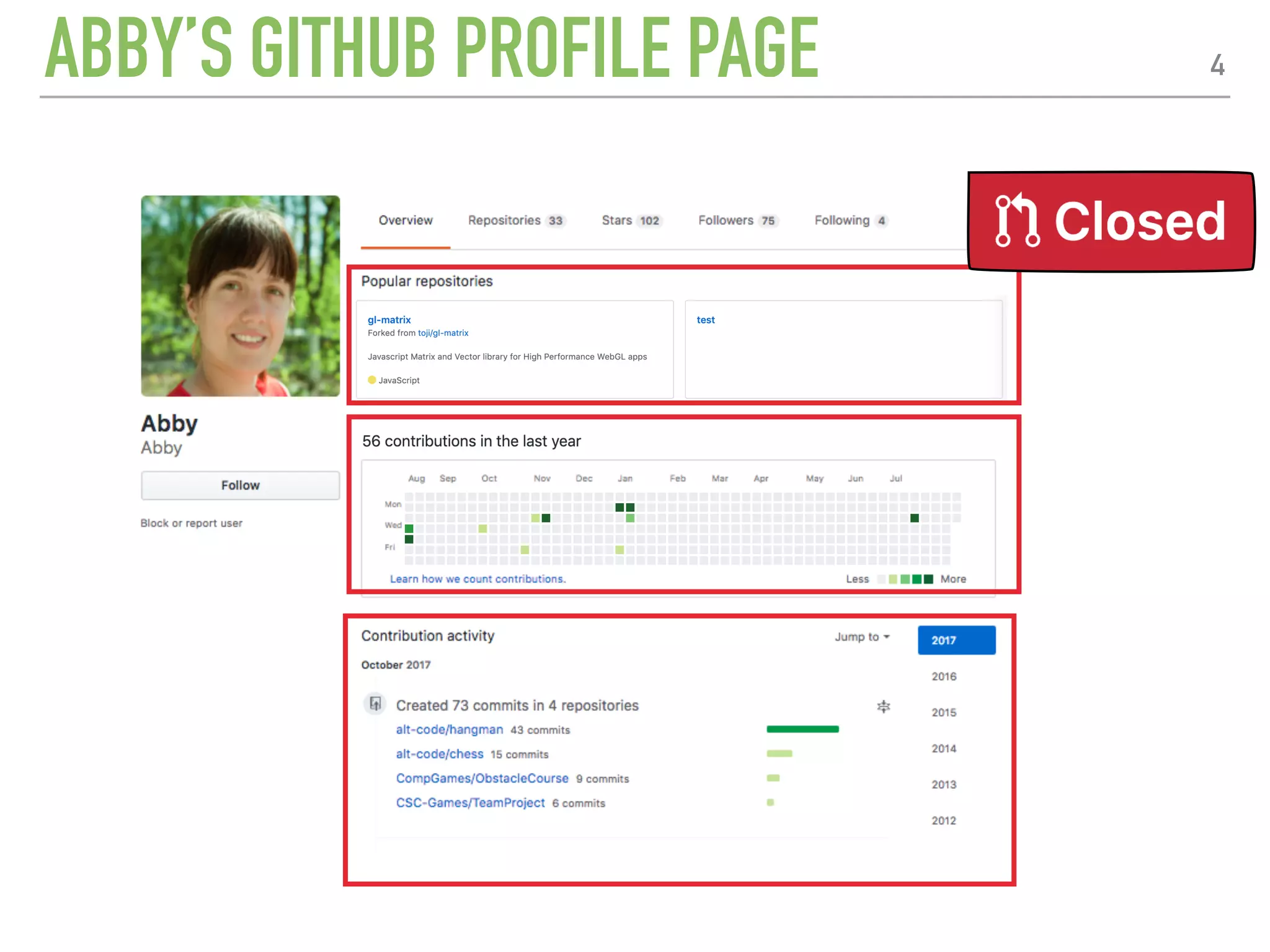Click the alt-code/chess light green commit bar

[x=779, y=754]
